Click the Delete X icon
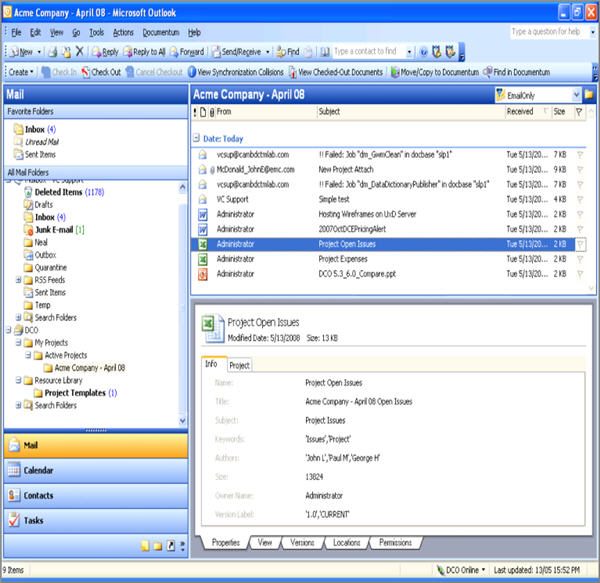Screen dimensions: 600x583 point(79,51)
